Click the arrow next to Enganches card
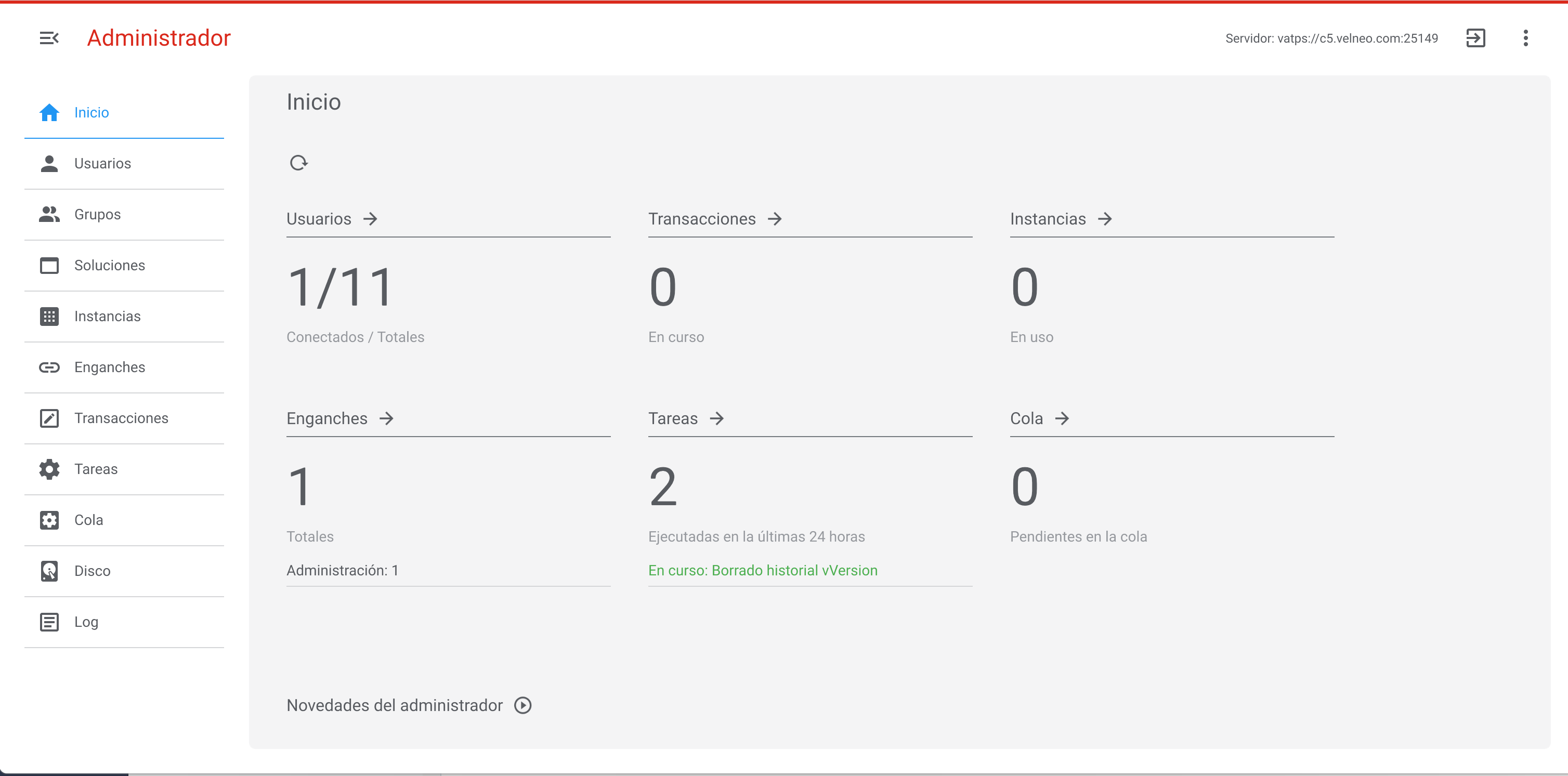The image size is (1568, 776). tap(386, 418)
